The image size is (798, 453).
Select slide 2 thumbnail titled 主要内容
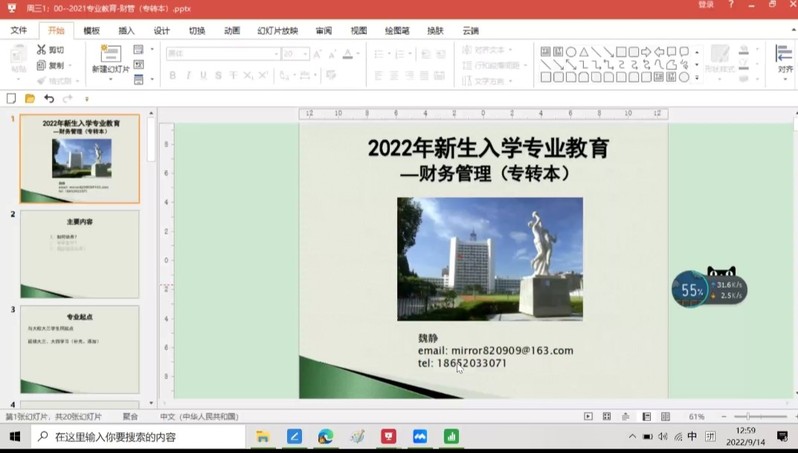coord(79,253)
